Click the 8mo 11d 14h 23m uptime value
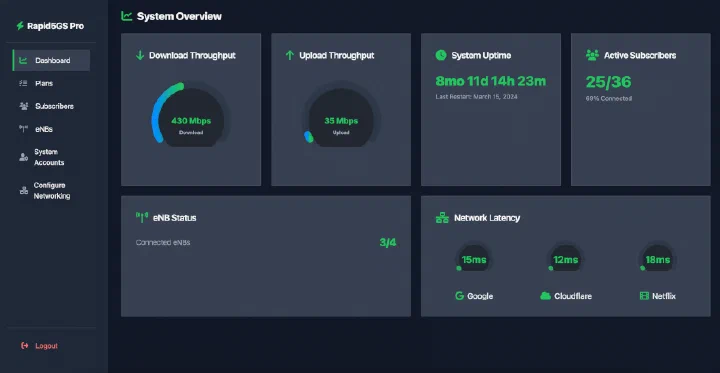Viewport: 720px width, 373px height. (x=490, y=81)
